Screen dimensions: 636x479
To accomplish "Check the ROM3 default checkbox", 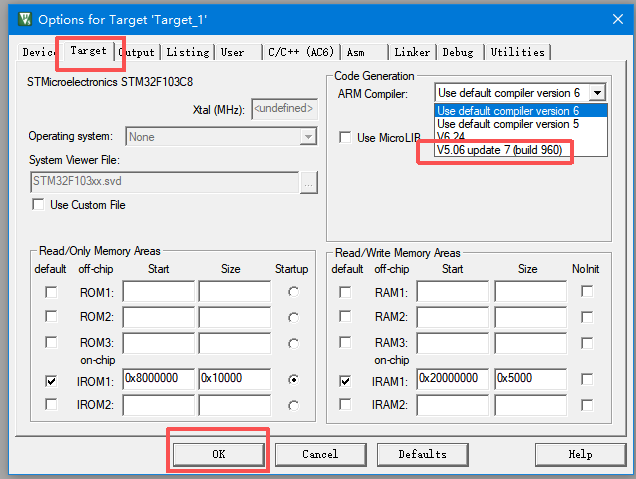I will (x=51, y=342).
